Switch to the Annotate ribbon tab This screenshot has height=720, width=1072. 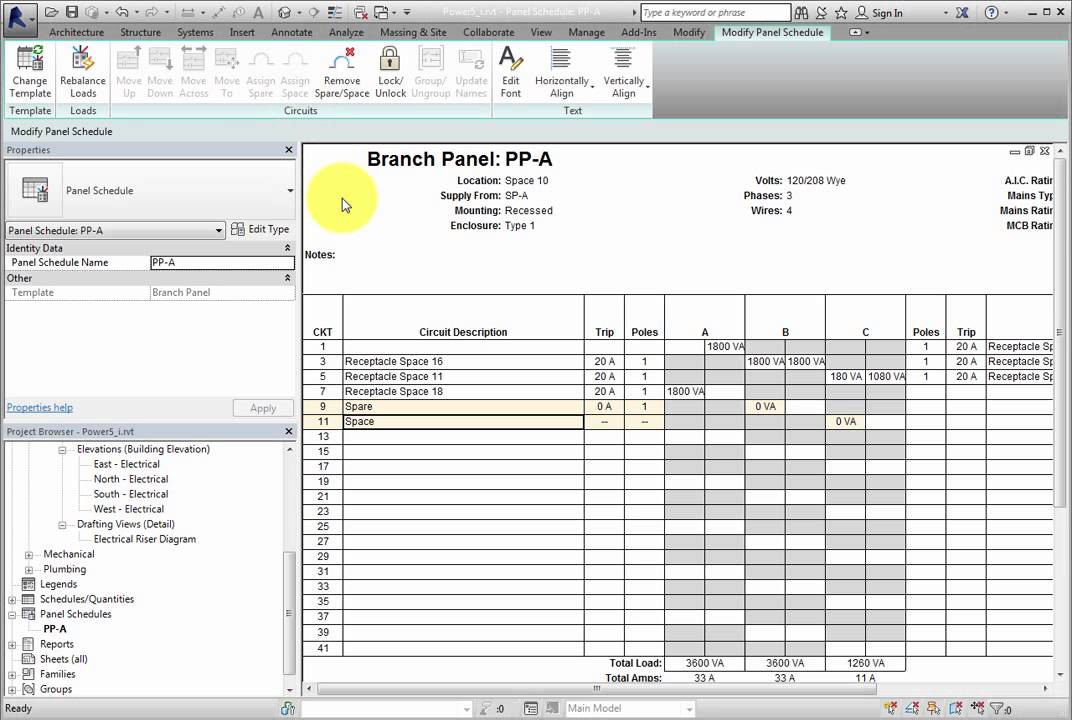pyautogui.click(x=291, y=32)
